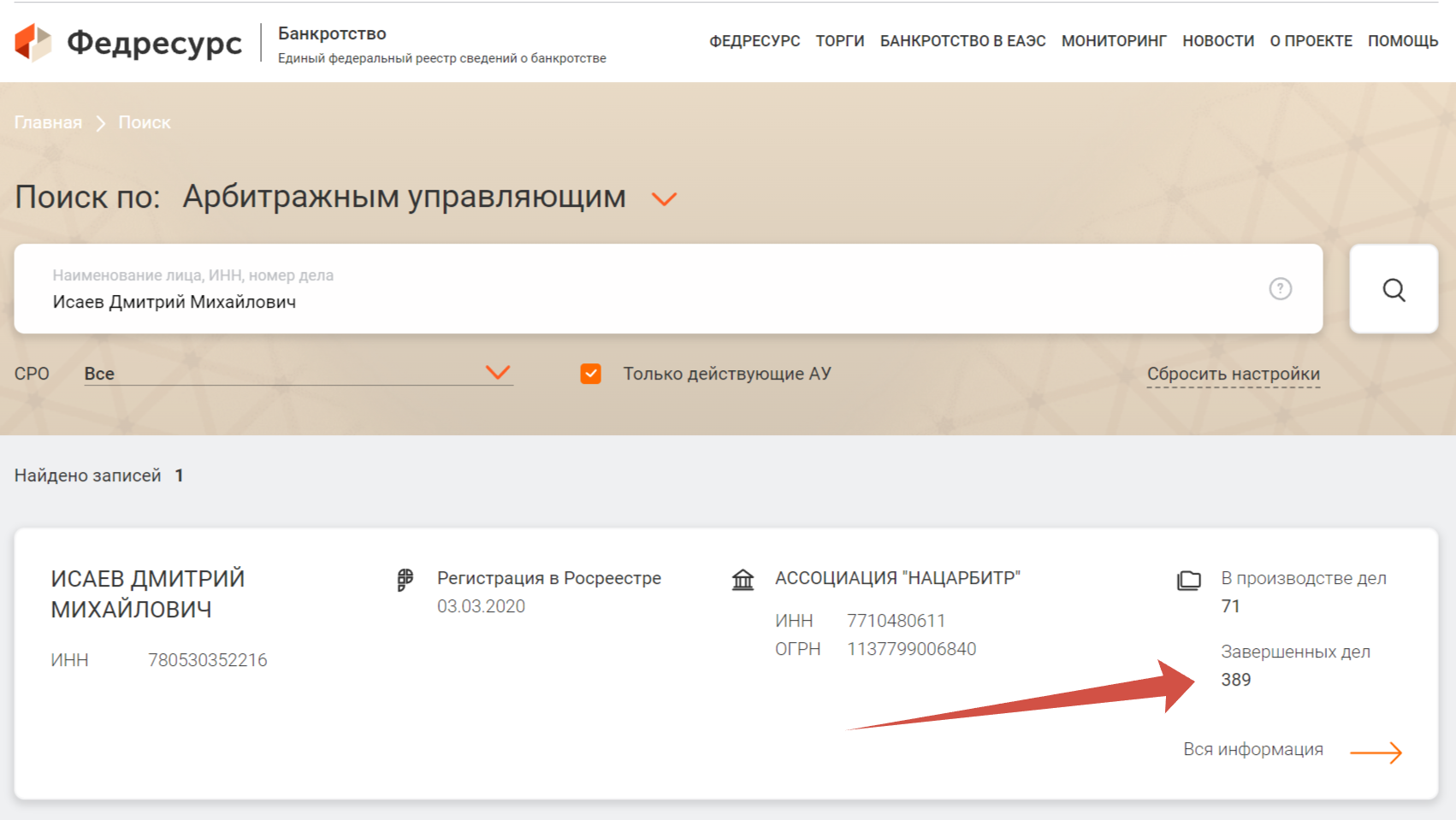Viewport: 1456px width, 820px height.
Task: Click the Федресурс logo icon
Action: coord(33,42)
